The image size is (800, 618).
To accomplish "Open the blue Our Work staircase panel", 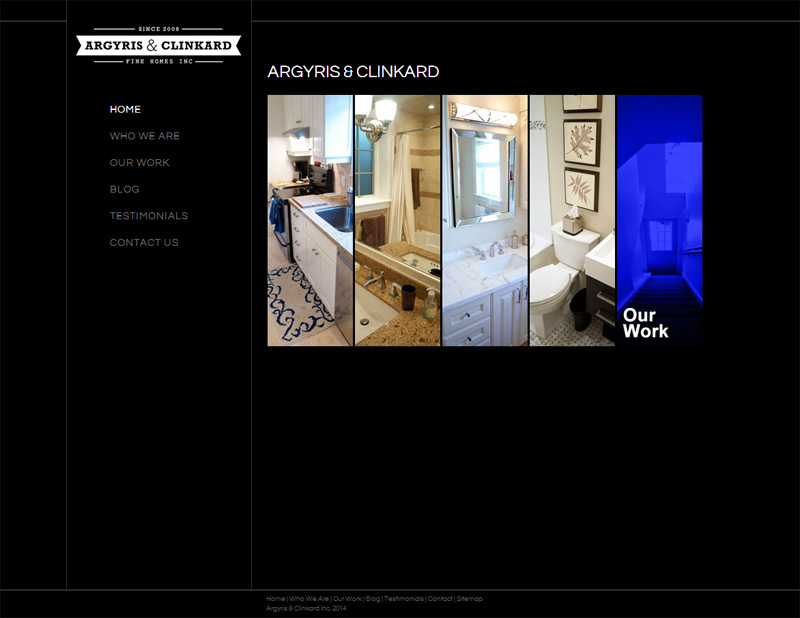I will 660,220.
